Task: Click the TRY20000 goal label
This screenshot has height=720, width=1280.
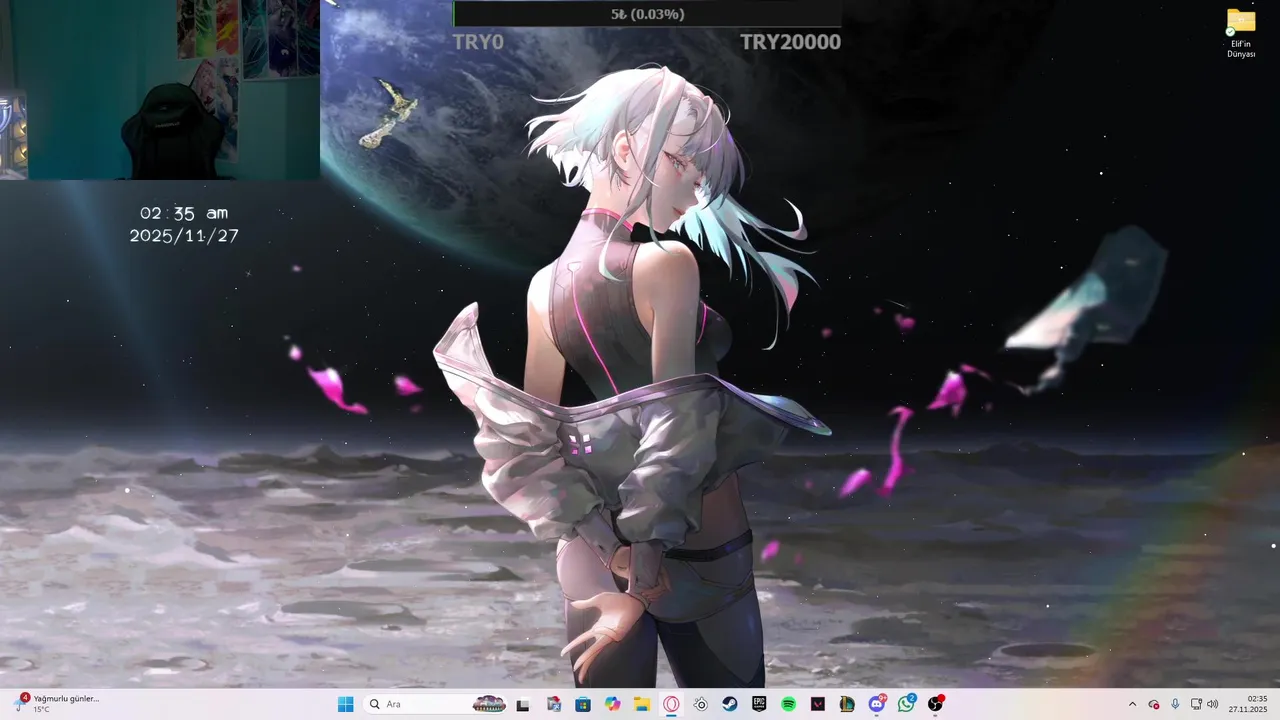Action: click(x=790, y=42)
